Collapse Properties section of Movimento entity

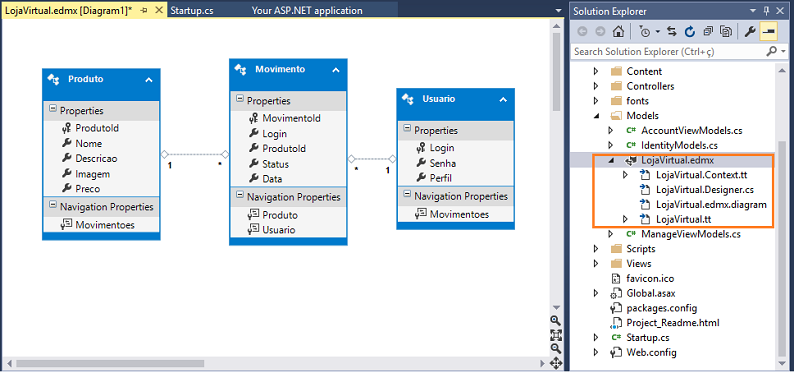point(240,100)
